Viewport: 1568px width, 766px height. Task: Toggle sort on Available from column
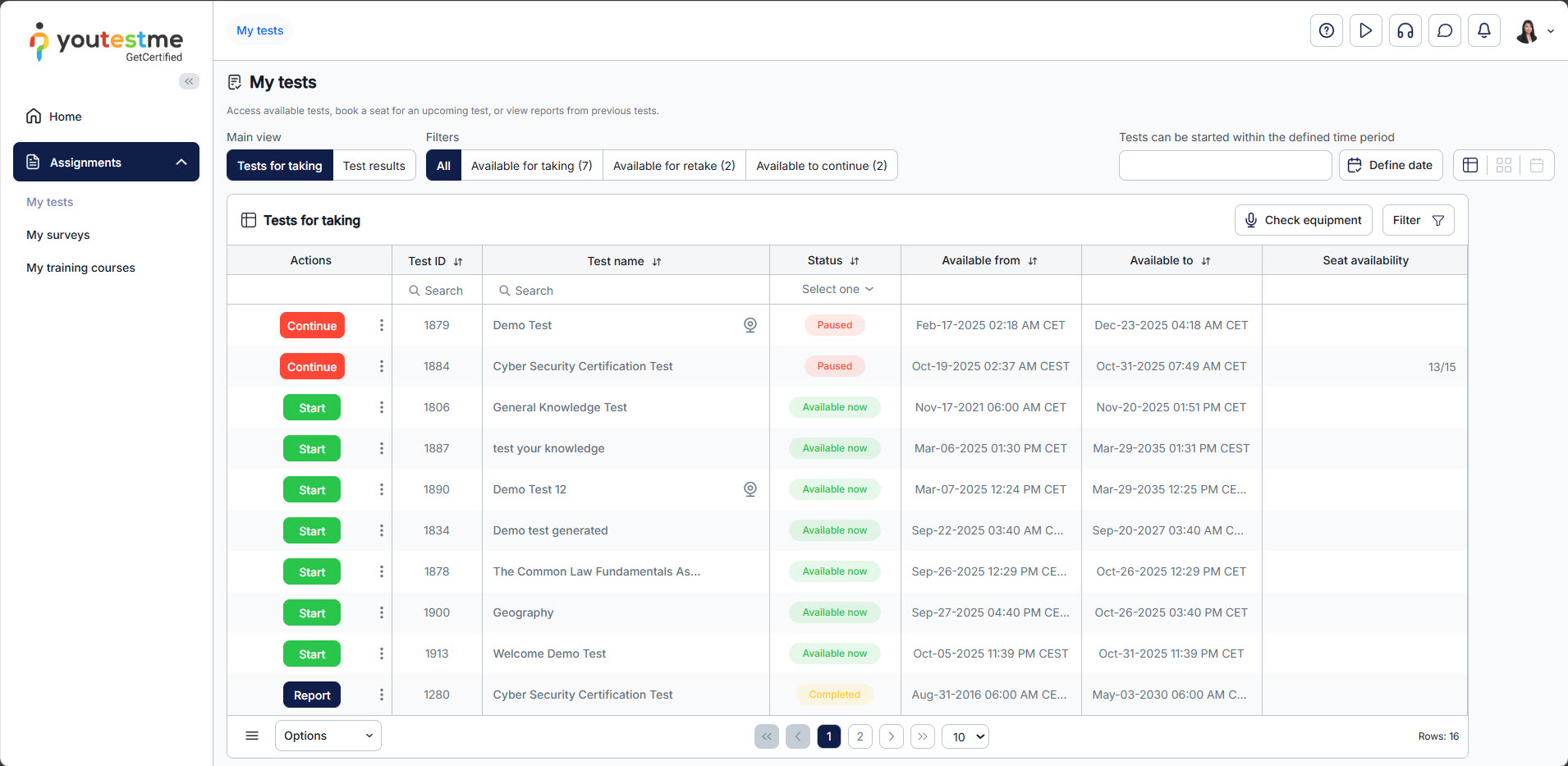[1033, 261]
